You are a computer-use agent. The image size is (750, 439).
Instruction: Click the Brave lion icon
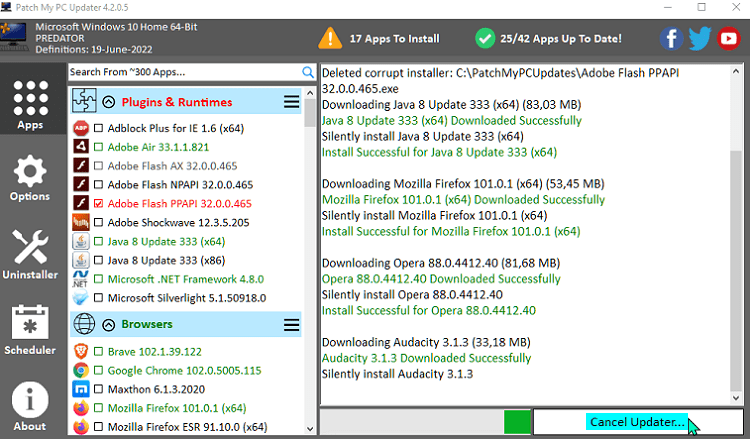[81, 351]
